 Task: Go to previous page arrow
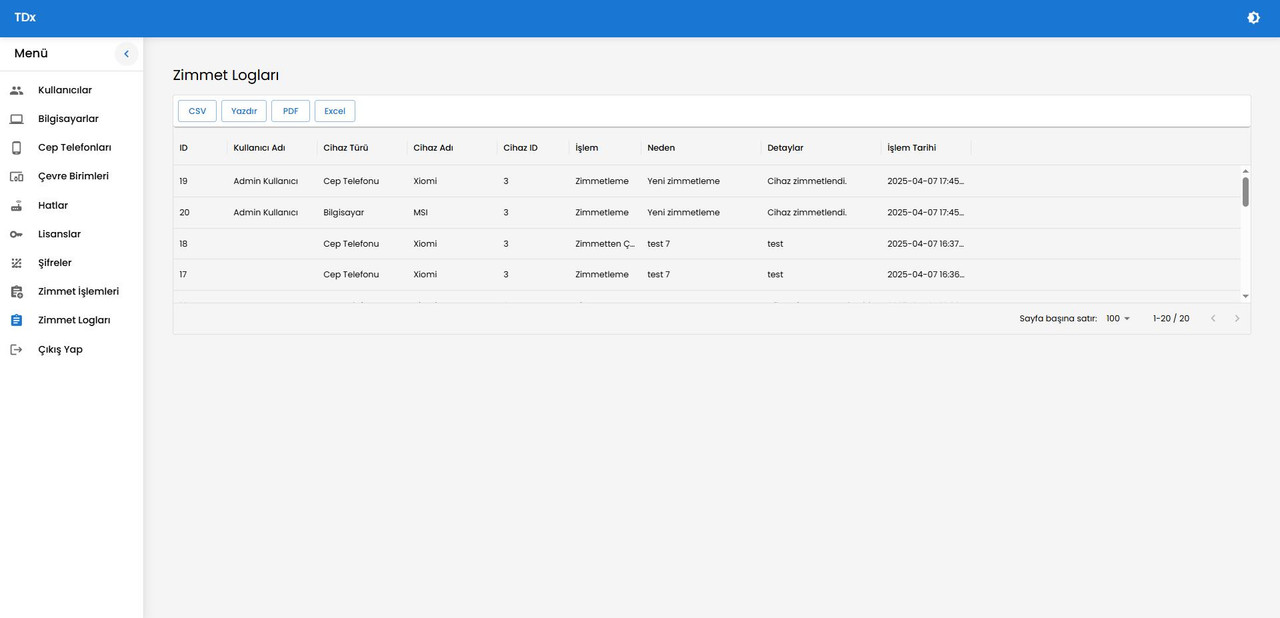point(1213,319)
